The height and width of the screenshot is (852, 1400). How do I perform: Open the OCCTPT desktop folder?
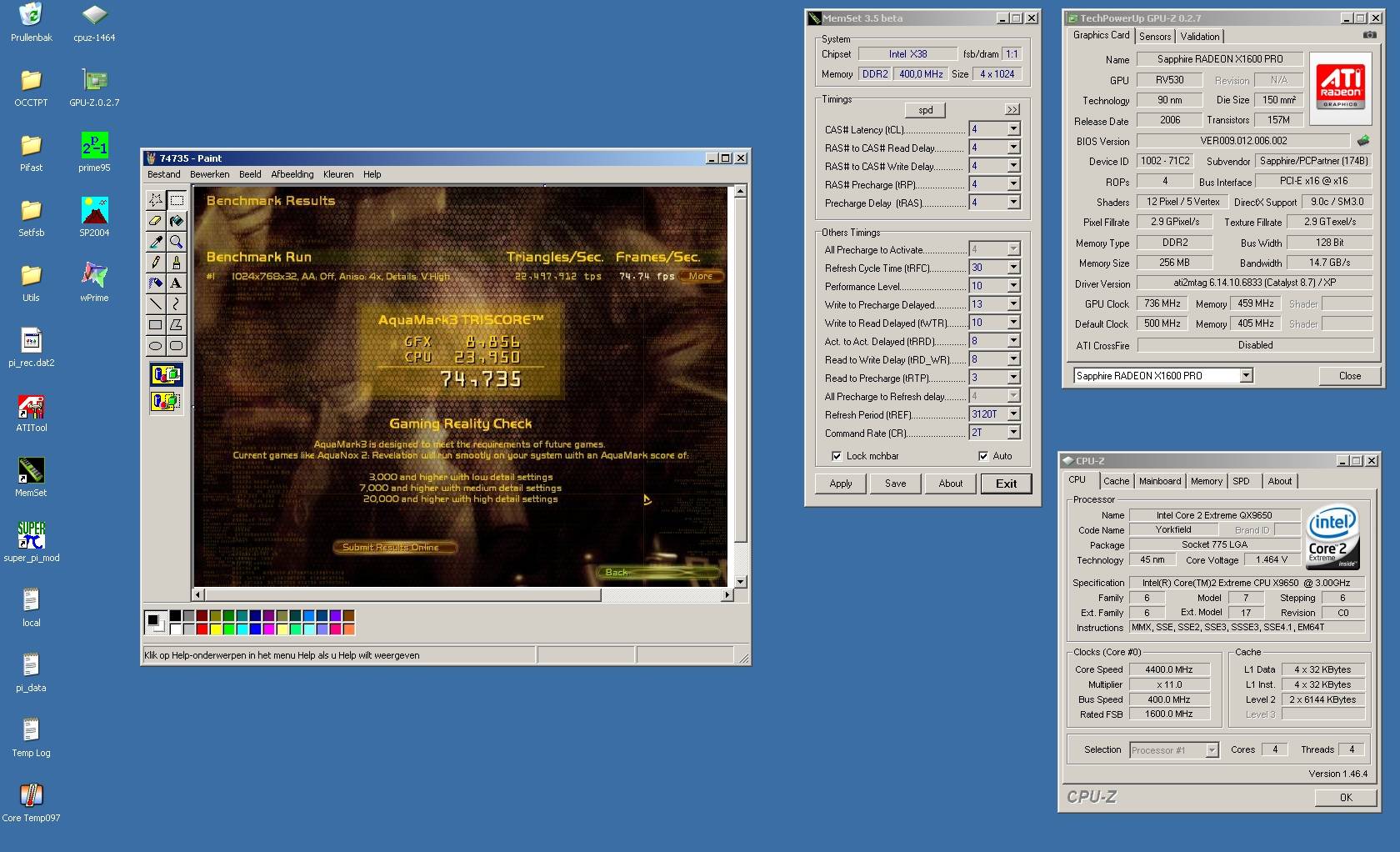pos(31,88)
